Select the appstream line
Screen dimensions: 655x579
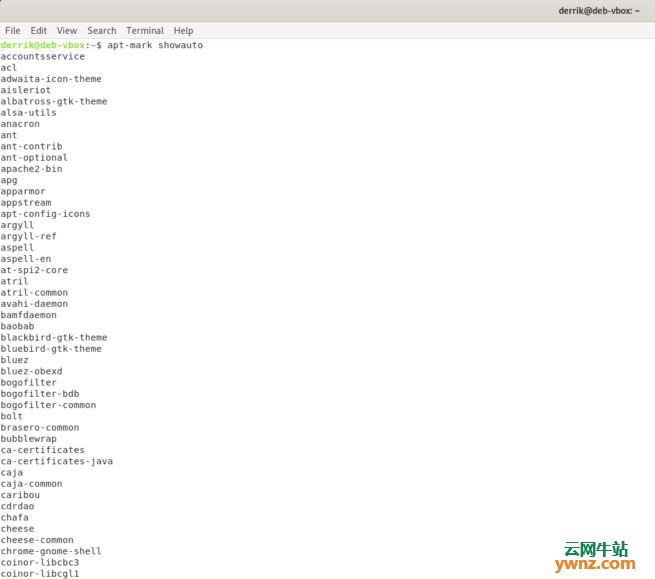point(26,203)
